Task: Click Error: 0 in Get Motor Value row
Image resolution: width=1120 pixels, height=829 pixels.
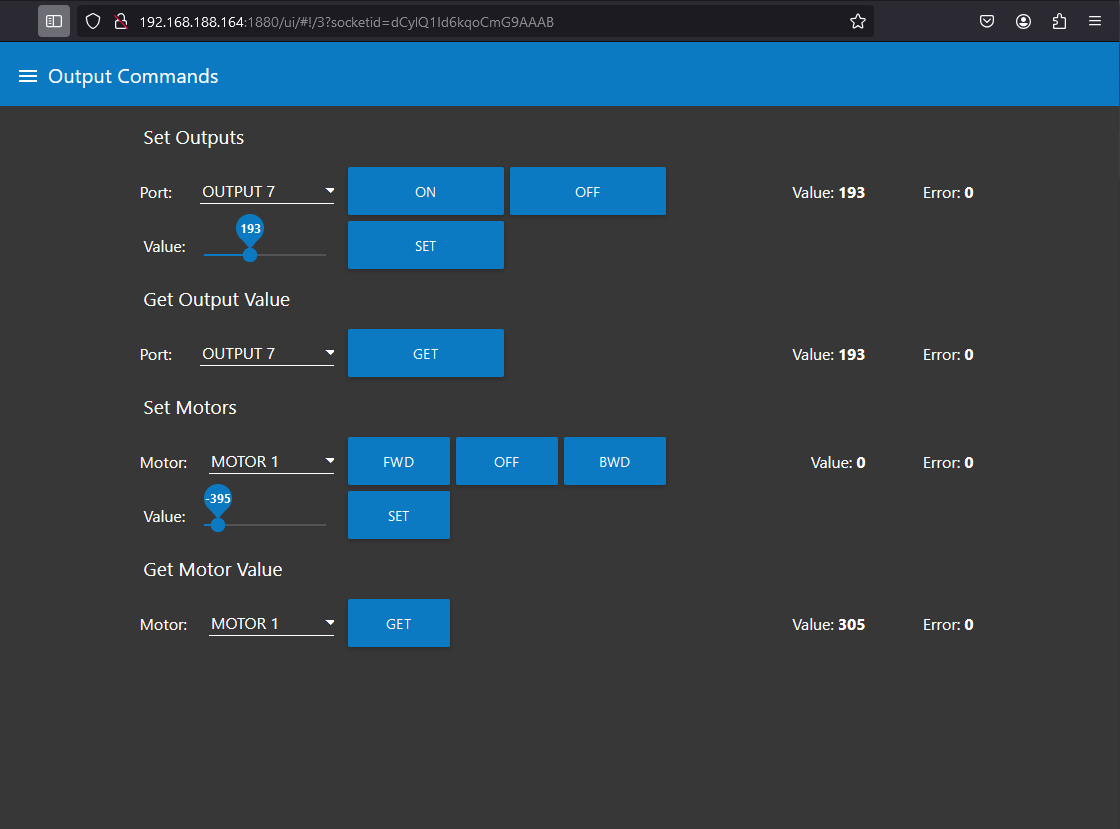Action: tap(948, 625)
